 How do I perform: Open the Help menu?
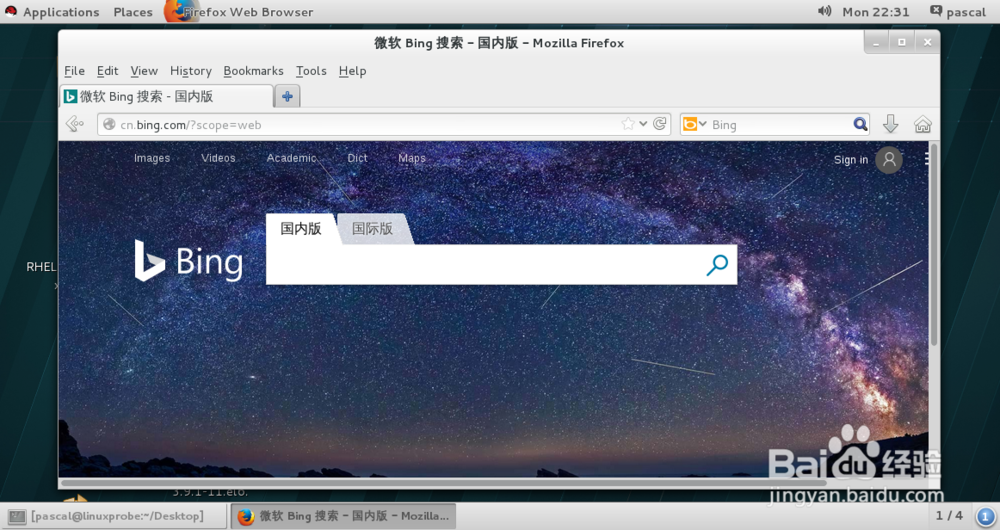pyautogui.click(x=352, y=71)
